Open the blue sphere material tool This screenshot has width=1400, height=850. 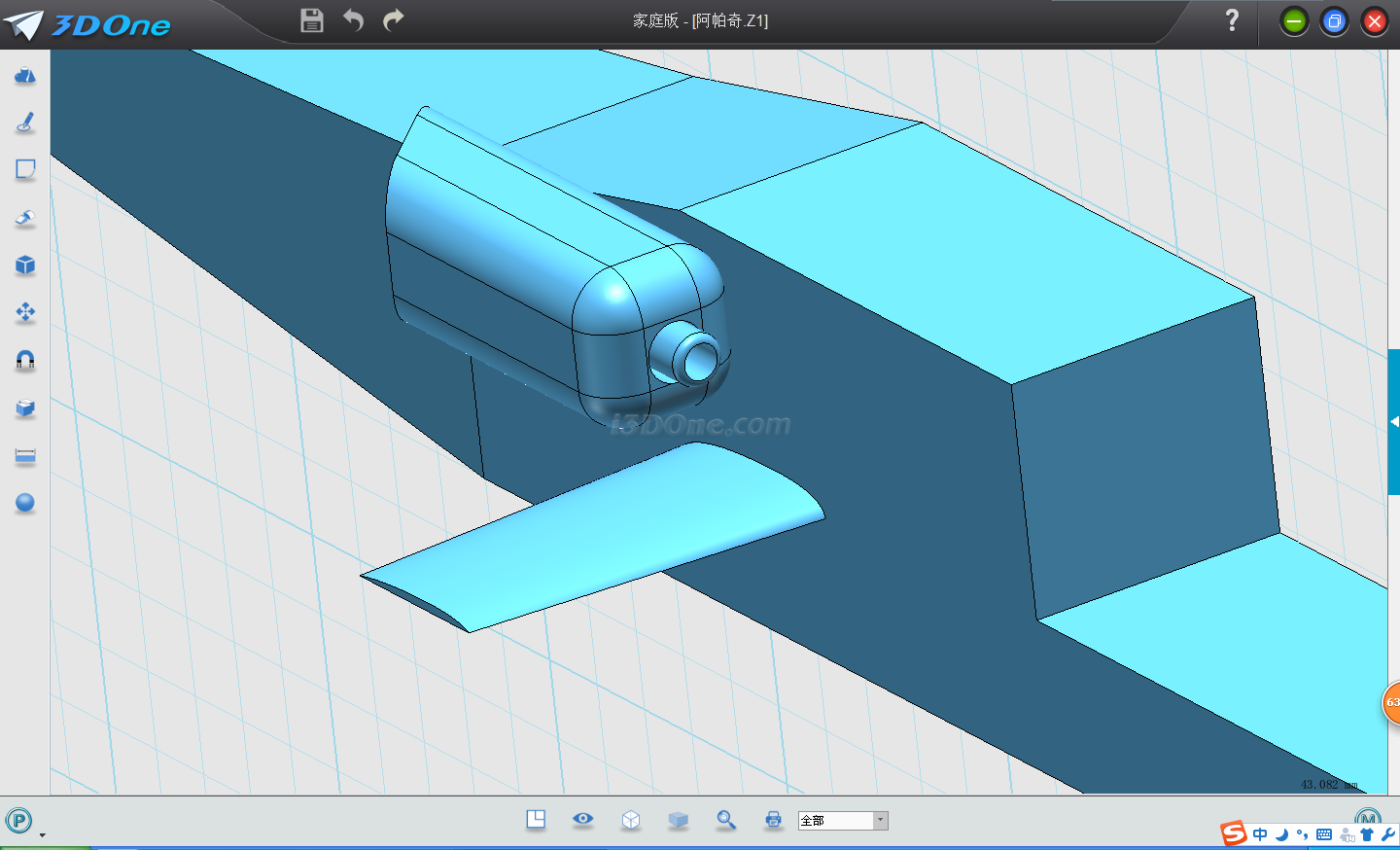25,503
